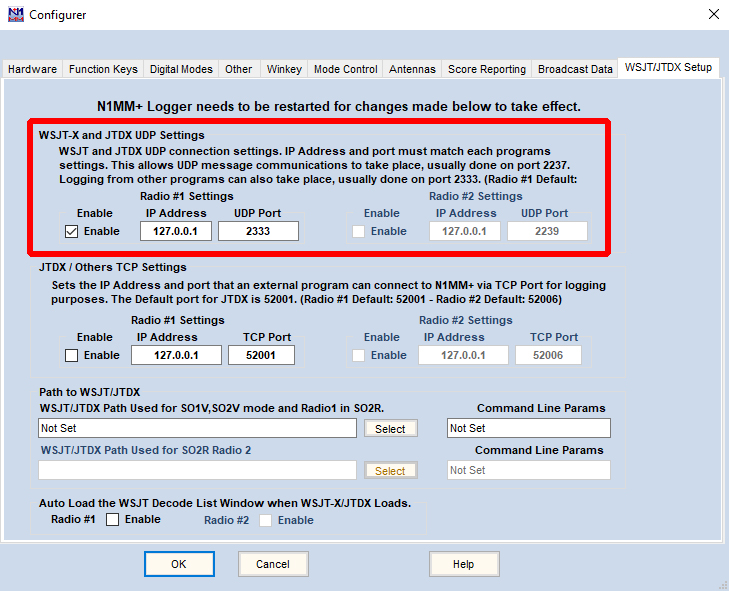Screen dimensions: 729x591
Task: Click the N1MM Configurer title bar icon
Action: tap(16, 14)
